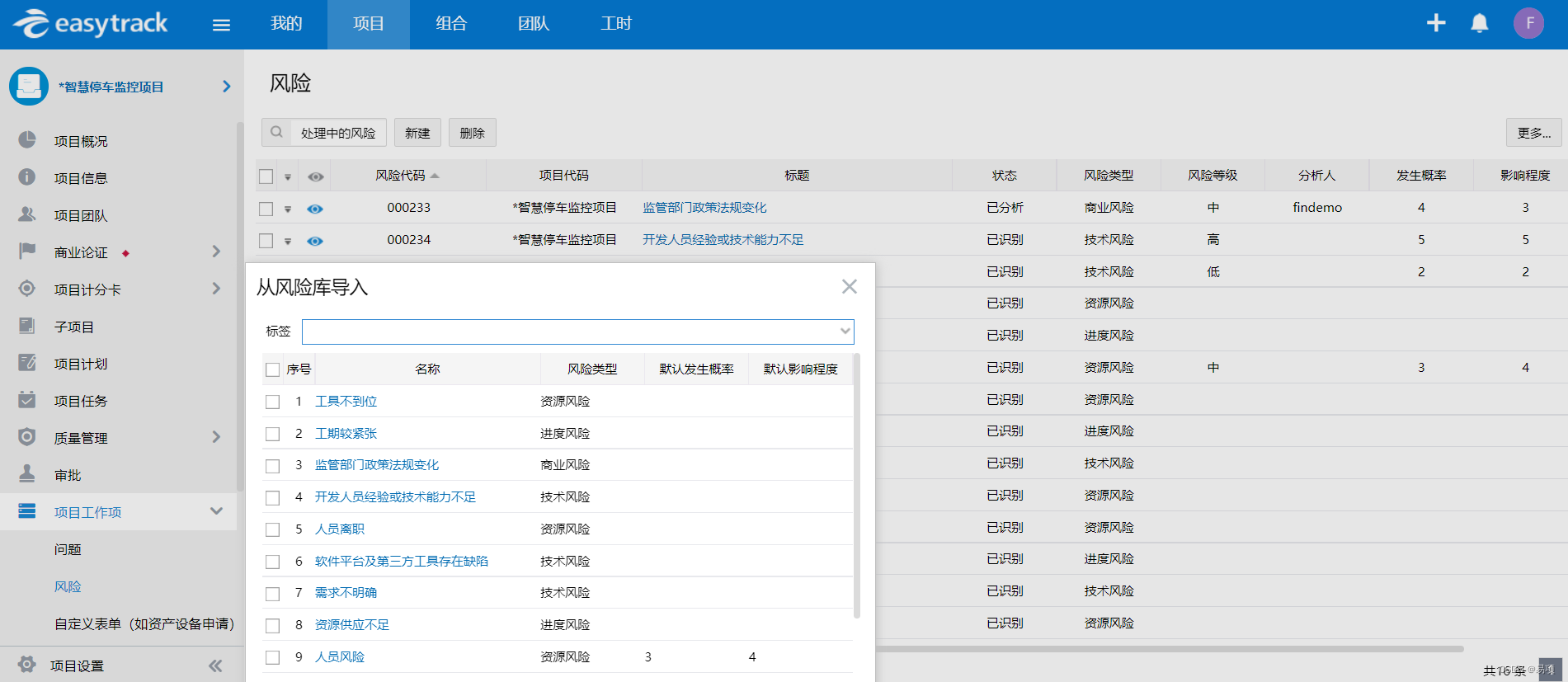The image size is (1568, 682).
Task: Click 处理中的风险 filter button
Action: [x=338, y=133]
